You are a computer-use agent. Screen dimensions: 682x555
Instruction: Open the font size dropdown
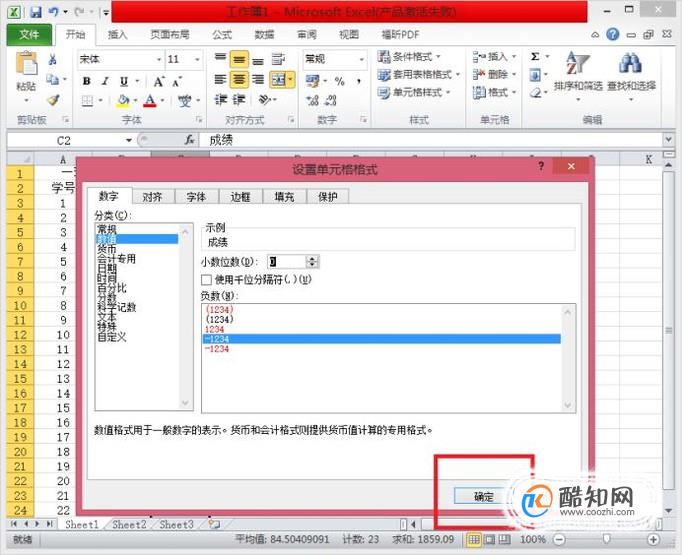[x=197, y=59]
